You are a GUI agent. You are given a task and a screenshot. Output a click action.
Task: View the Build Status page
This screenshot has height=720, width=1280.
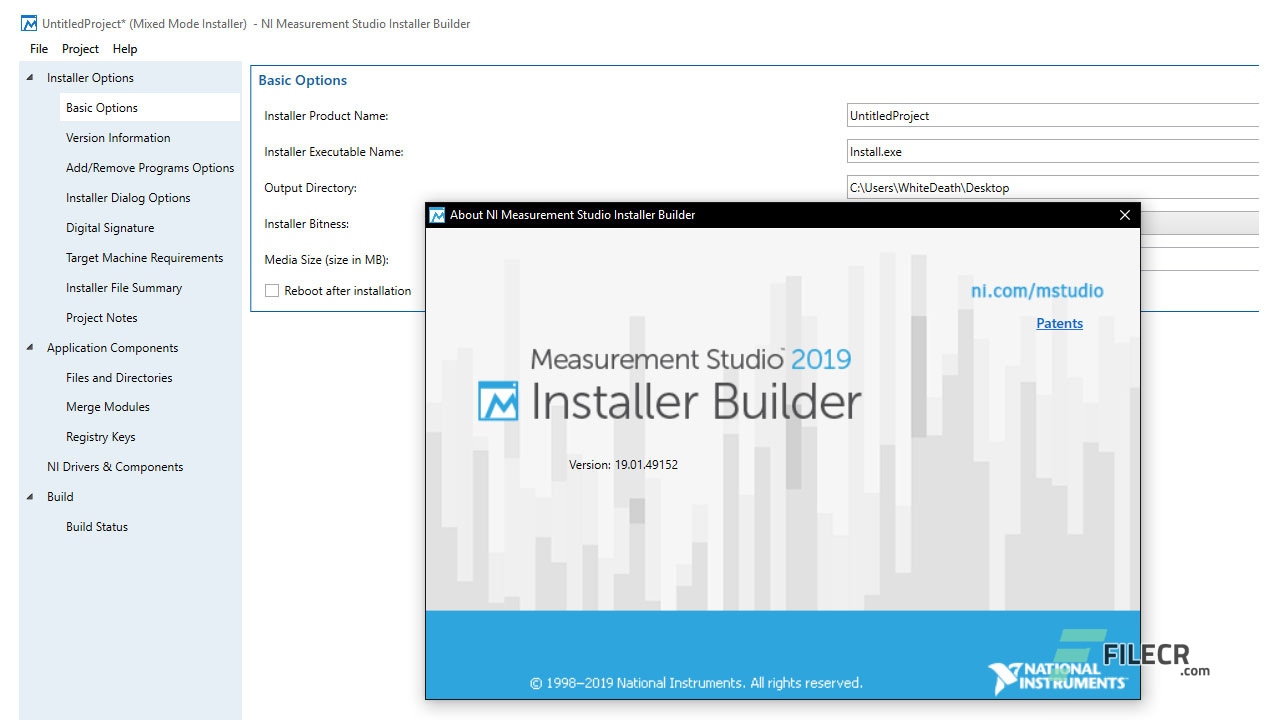click(97, 527)
